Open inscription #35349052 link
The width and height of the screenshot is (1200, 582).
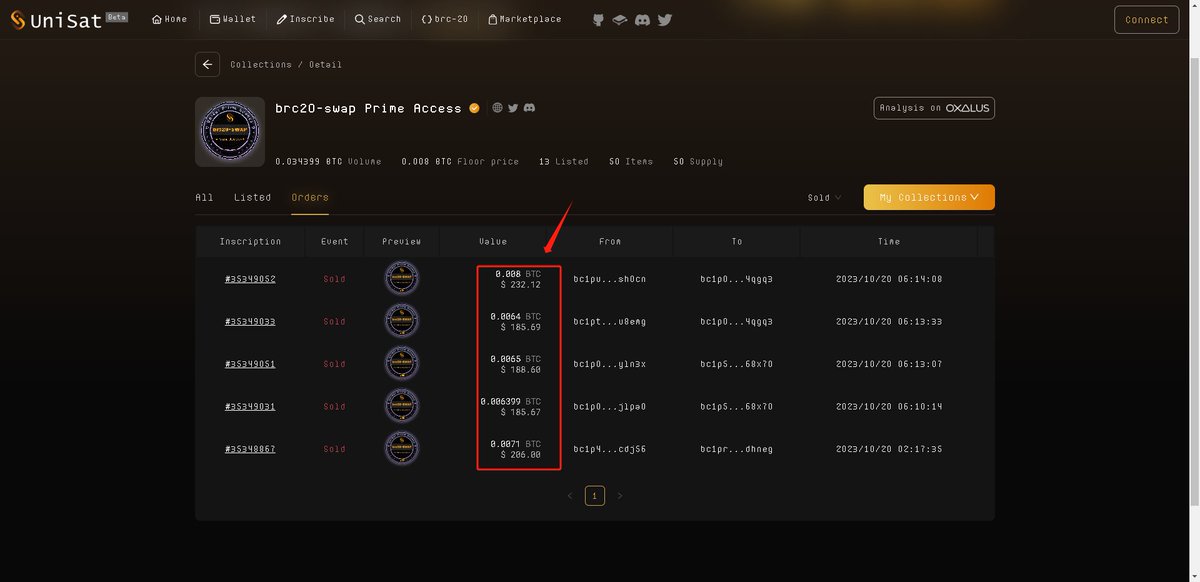[x=250, y=279]
